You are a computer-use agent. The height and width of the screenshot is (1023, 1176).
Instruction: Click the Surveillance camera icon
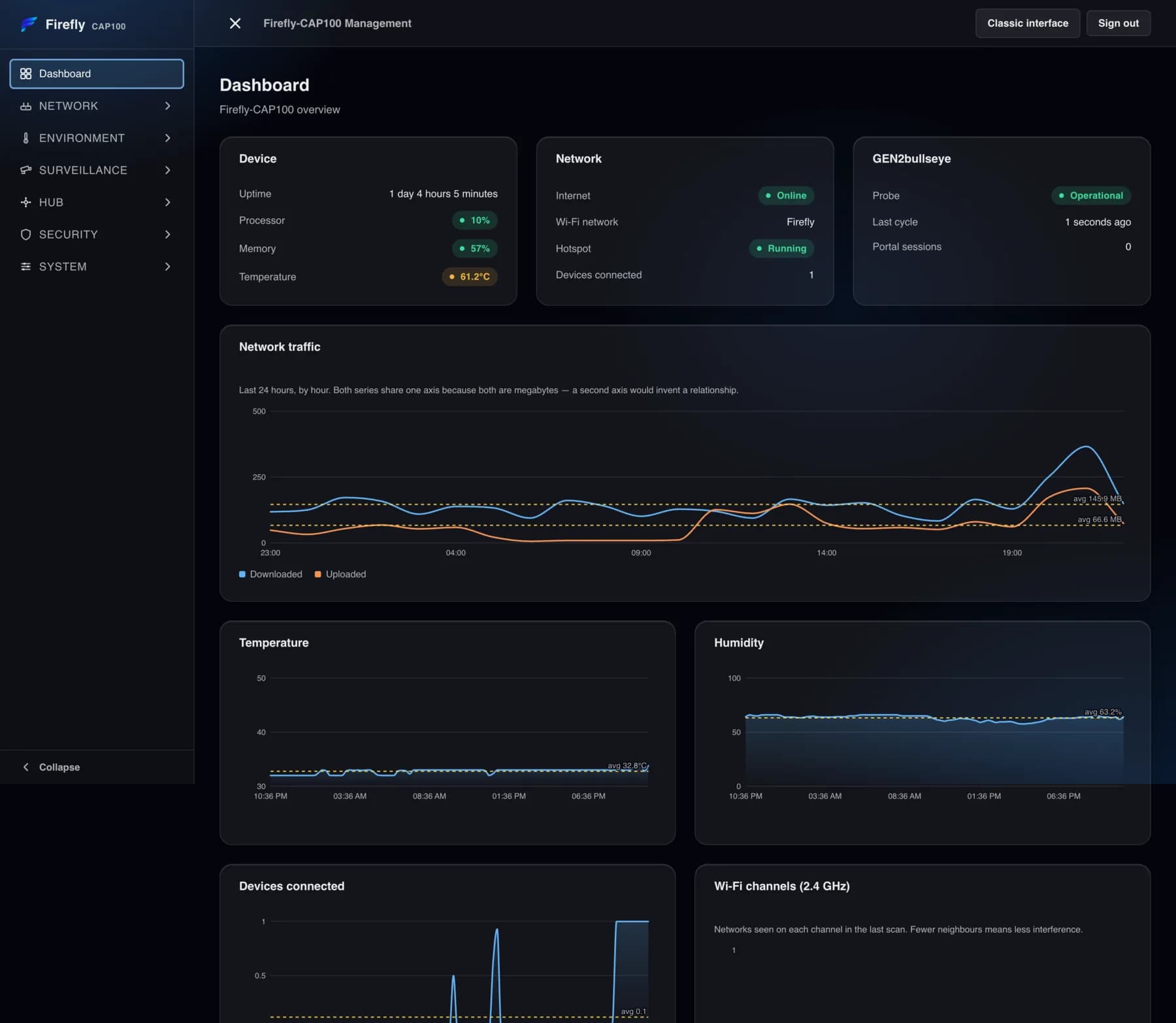(x=25, y=170)
